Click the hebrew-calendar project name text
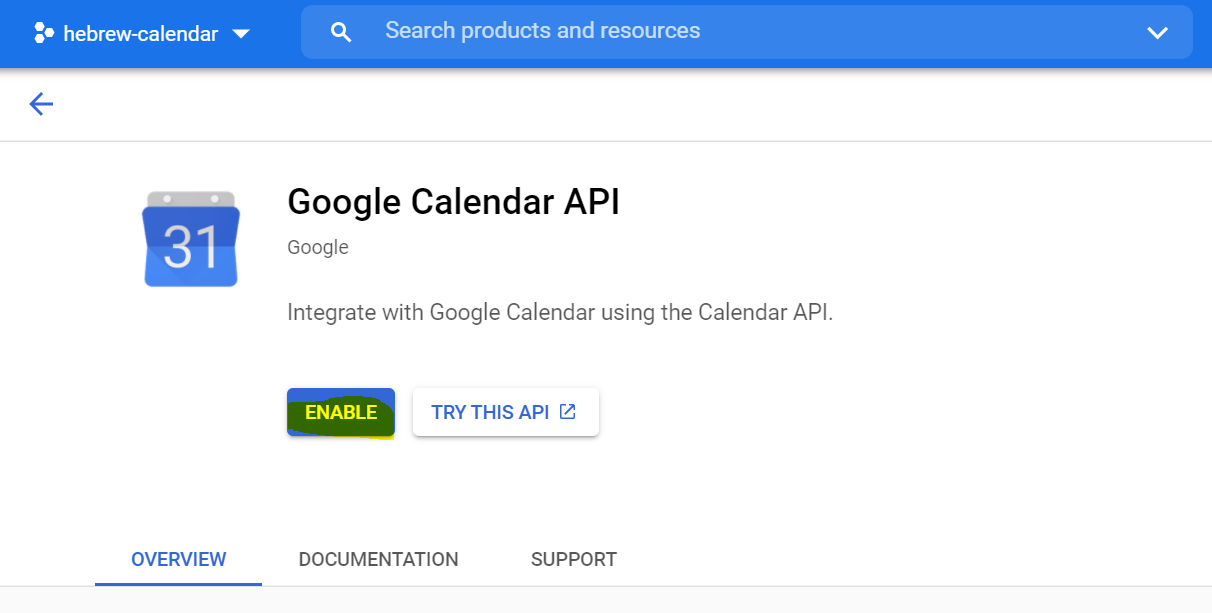The height and width of the screenshot is (613, 1212). pos(140,32)
